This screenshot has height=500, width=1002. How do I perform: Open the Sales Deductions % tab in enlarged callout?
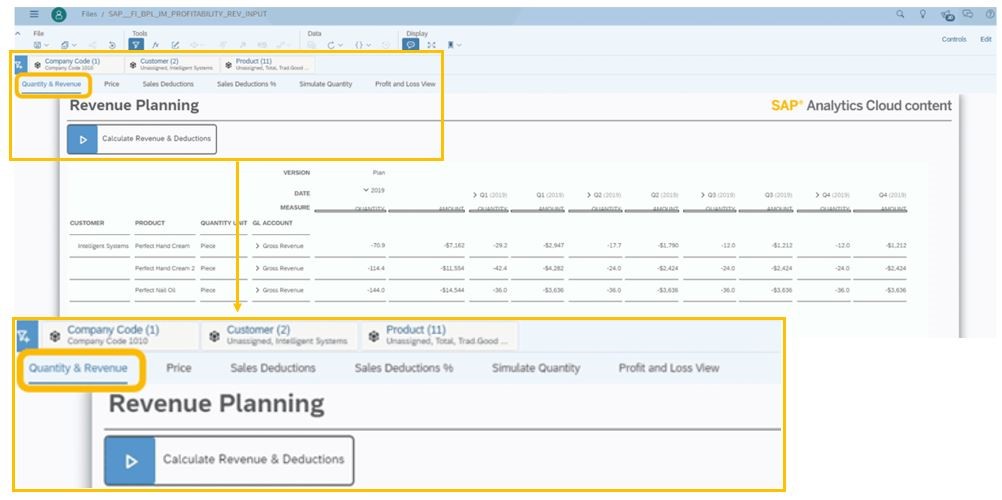pos(404,368)
